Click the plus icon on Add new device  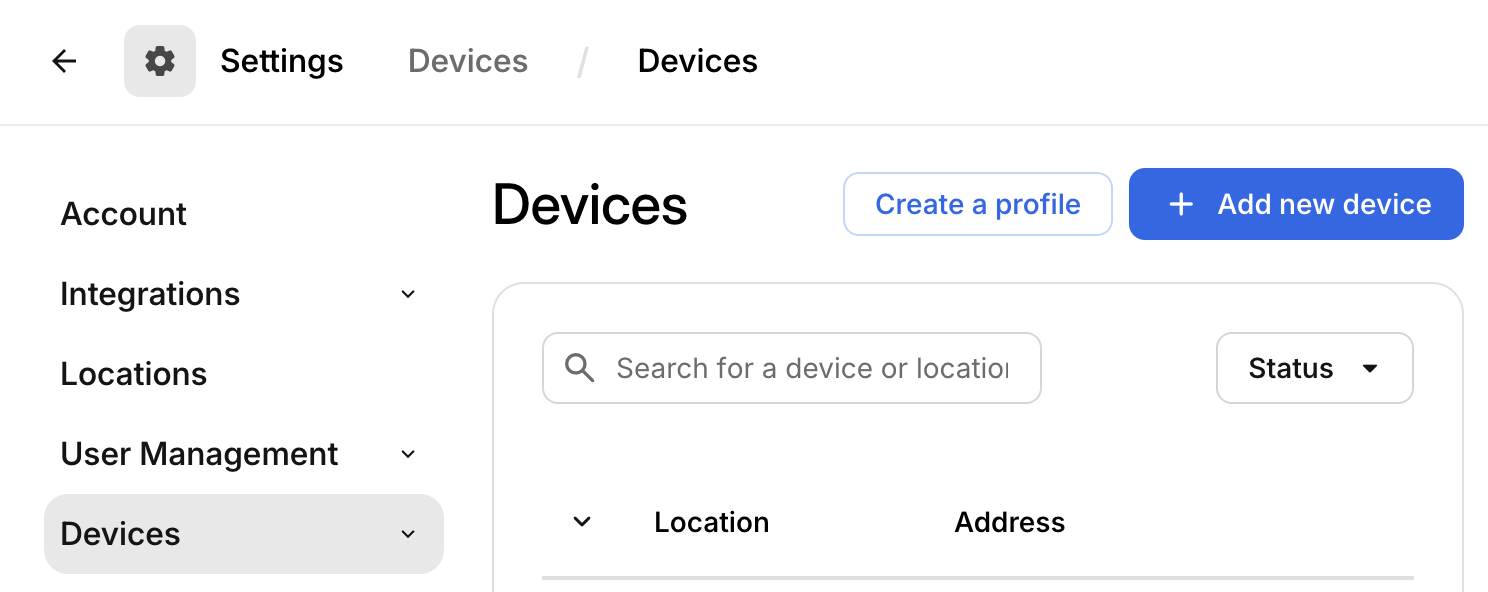pos(1181,204)
